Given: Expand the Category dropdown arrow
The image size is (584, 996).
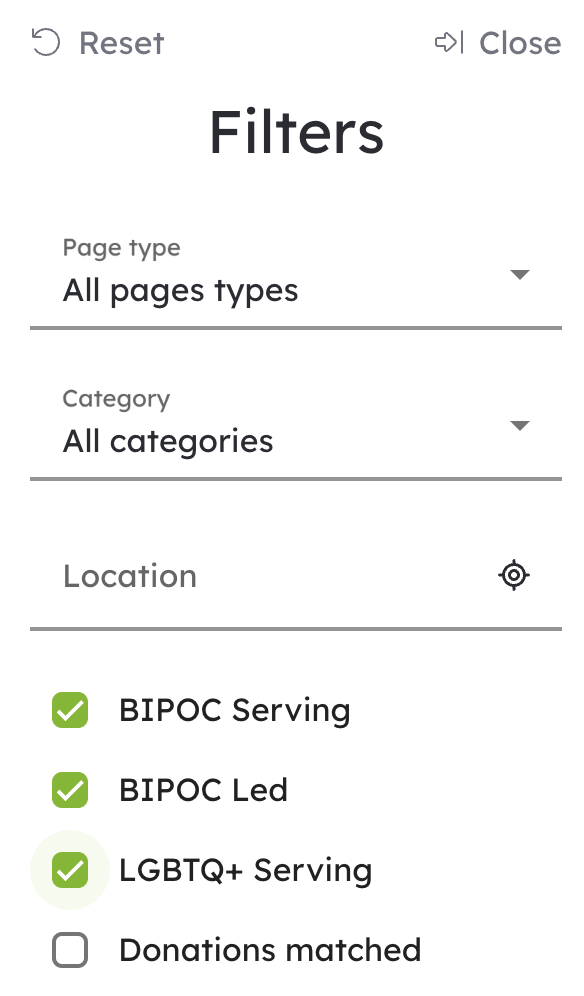Looking at the screenshot, I should [x=520, y=426].
